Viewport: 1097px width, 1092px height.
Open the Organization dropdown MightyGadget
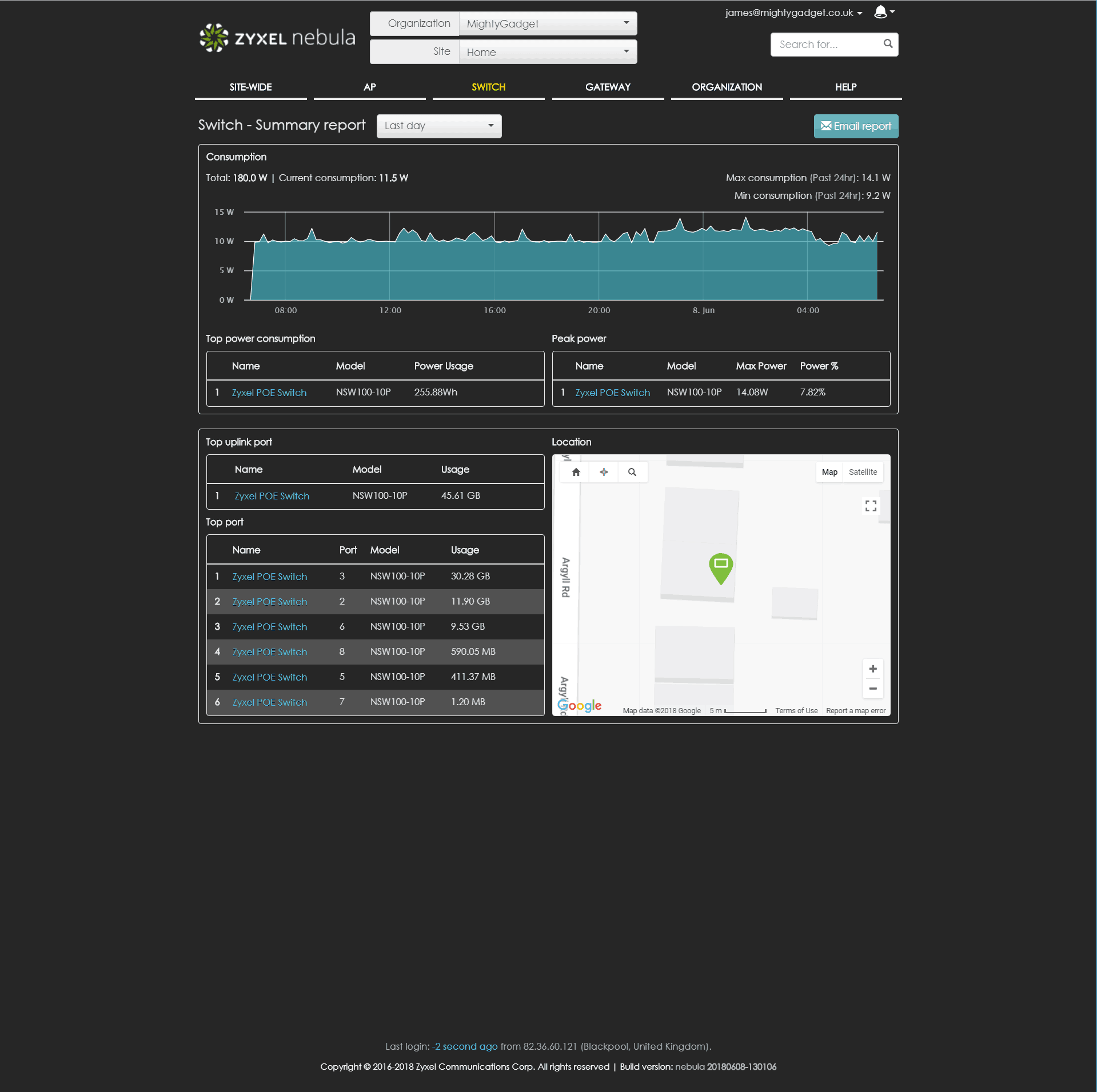pos(547,23)
